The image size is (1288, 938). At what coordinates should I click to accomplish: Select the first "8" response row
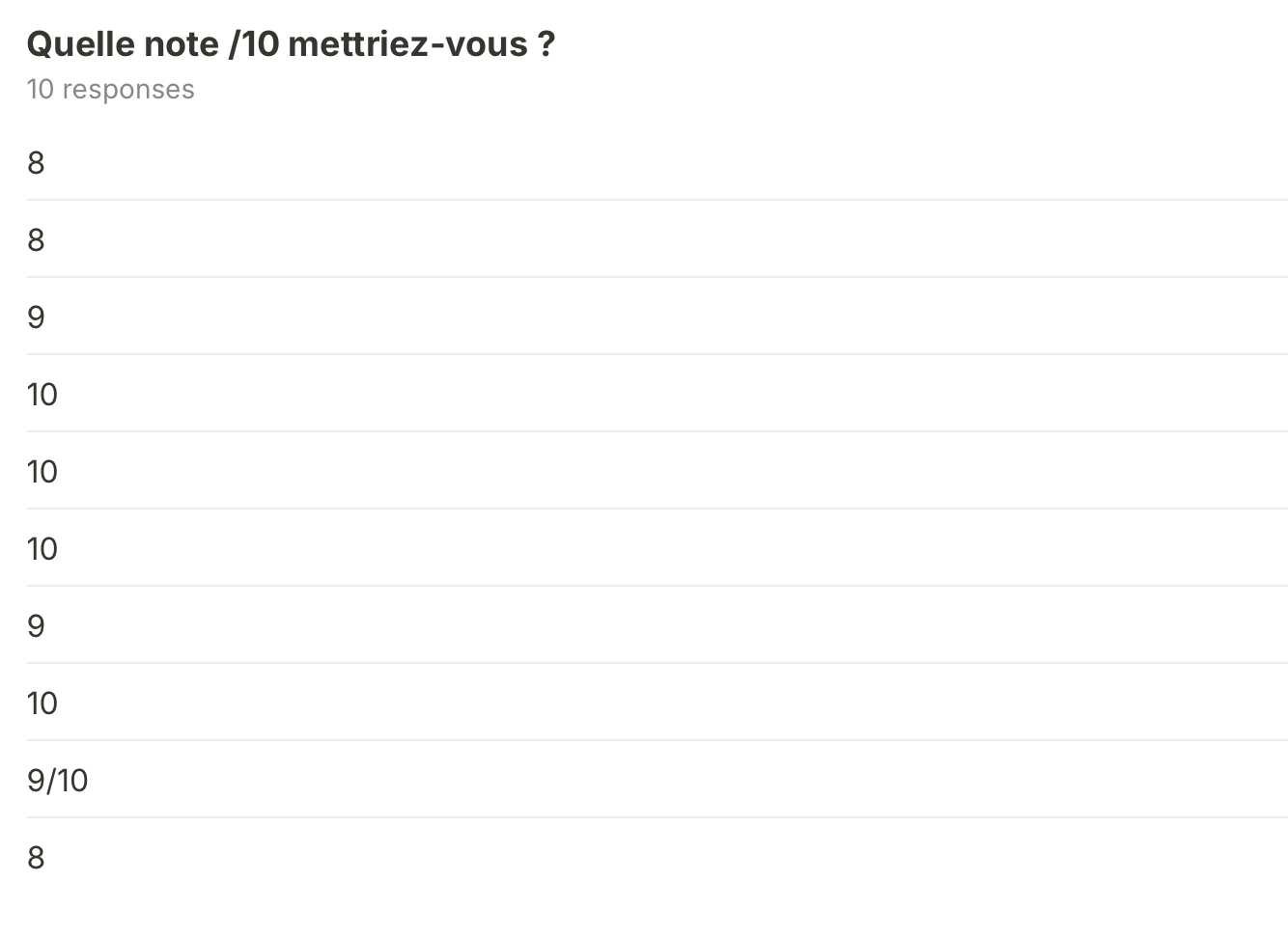click(36, 163)
